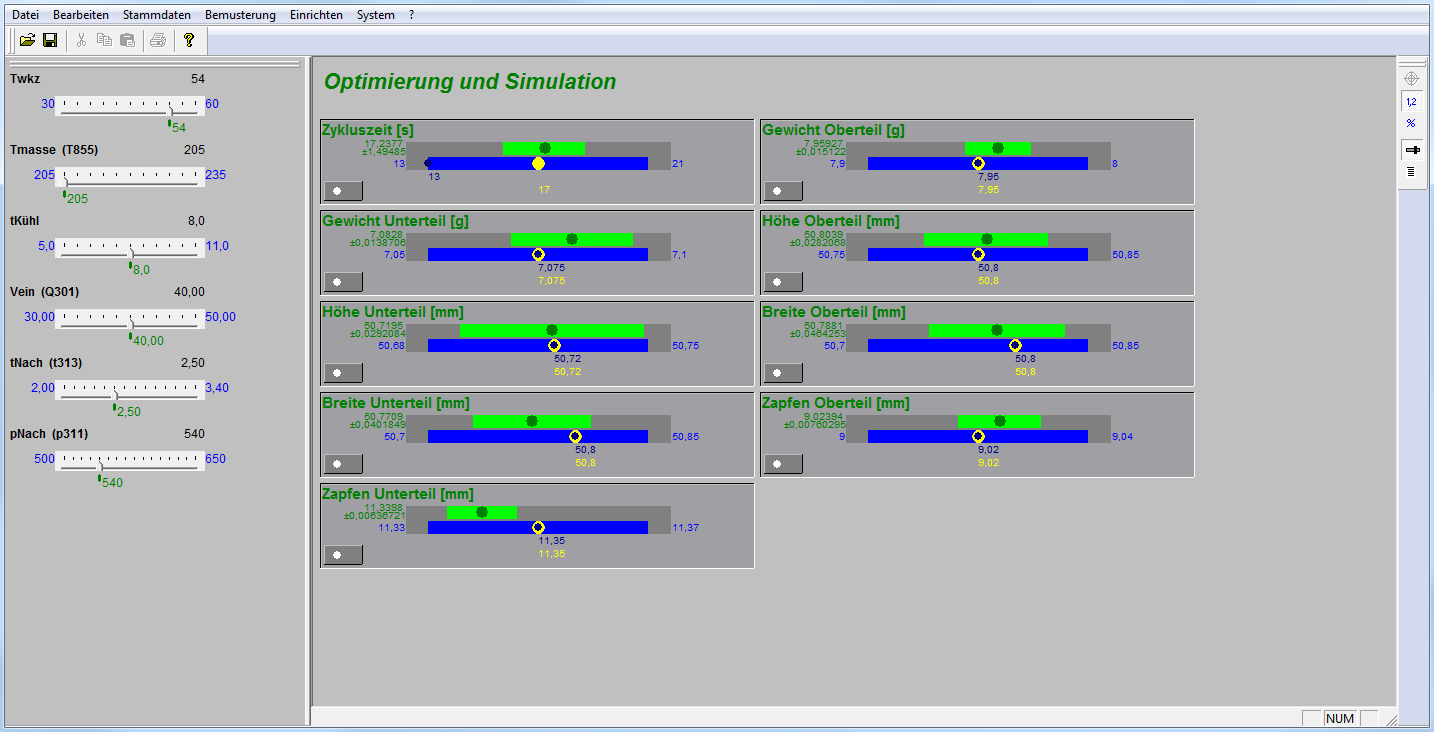The image size is (1434, 732).
Task: Click the yellow target marker on Zykluszeit bar
Action: click(538, 163)
